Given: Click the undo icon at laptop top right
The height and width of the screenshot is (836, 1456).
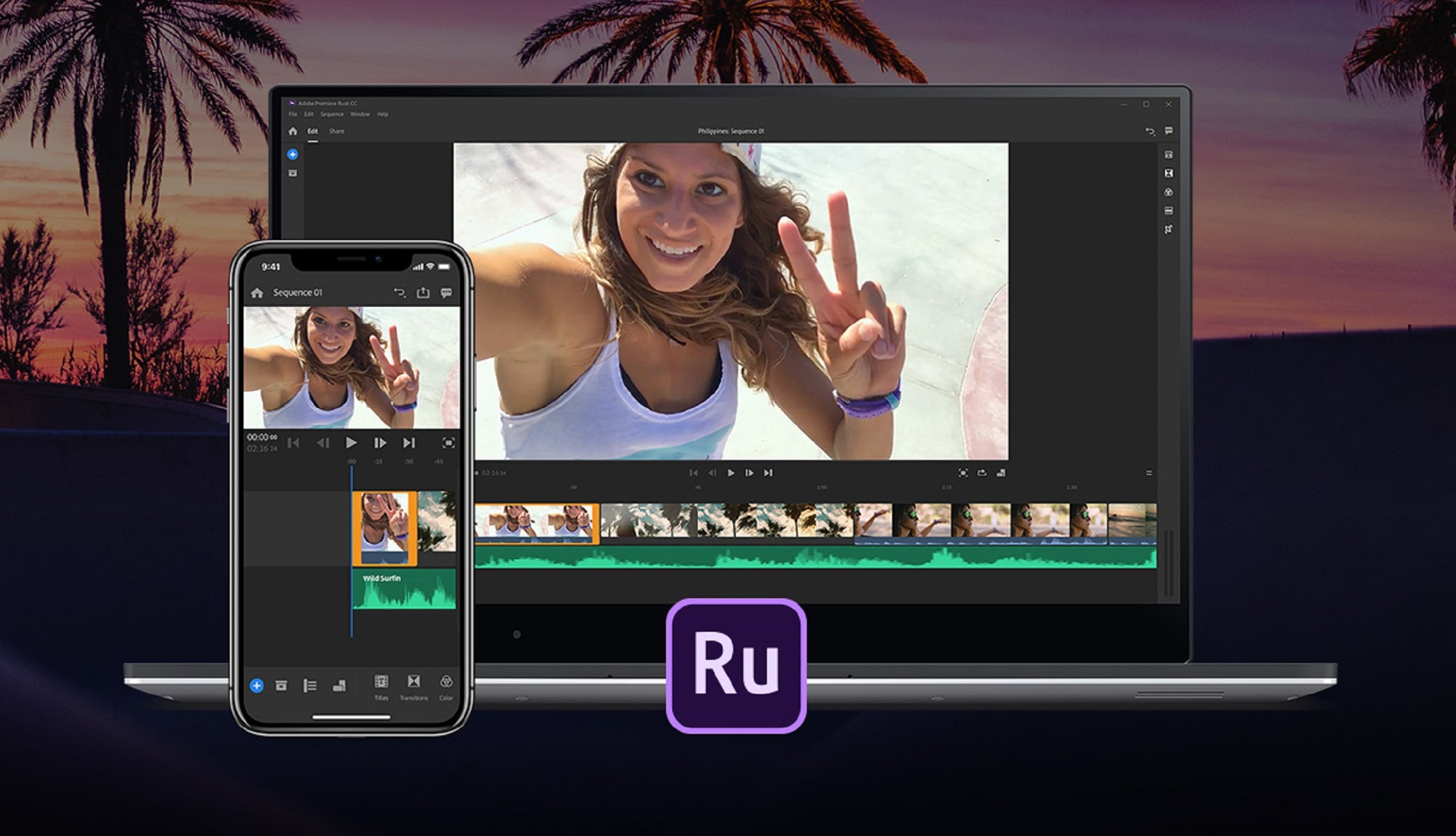Looking at the screenshot, I should tap(1150, 132).
